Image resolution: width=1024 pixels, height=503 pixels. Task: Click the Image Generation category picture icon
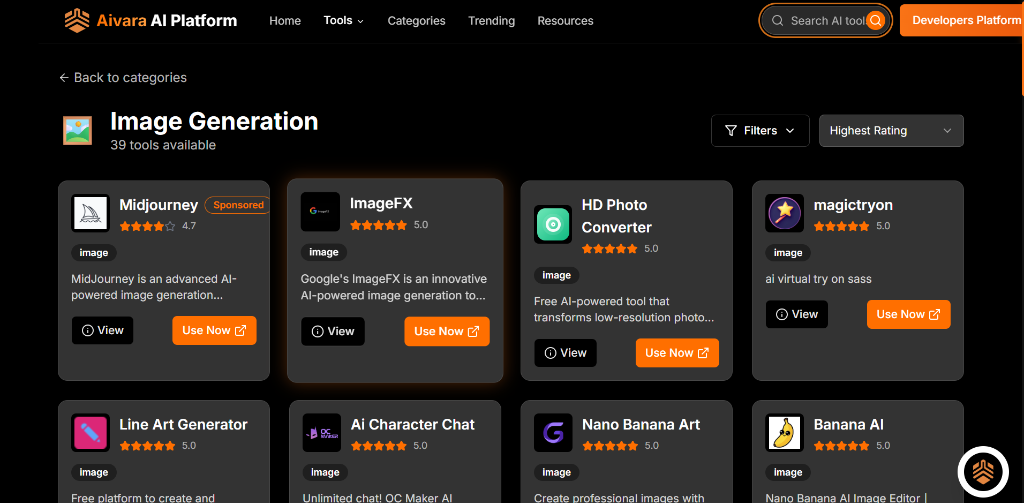click(x=77, y=130)
